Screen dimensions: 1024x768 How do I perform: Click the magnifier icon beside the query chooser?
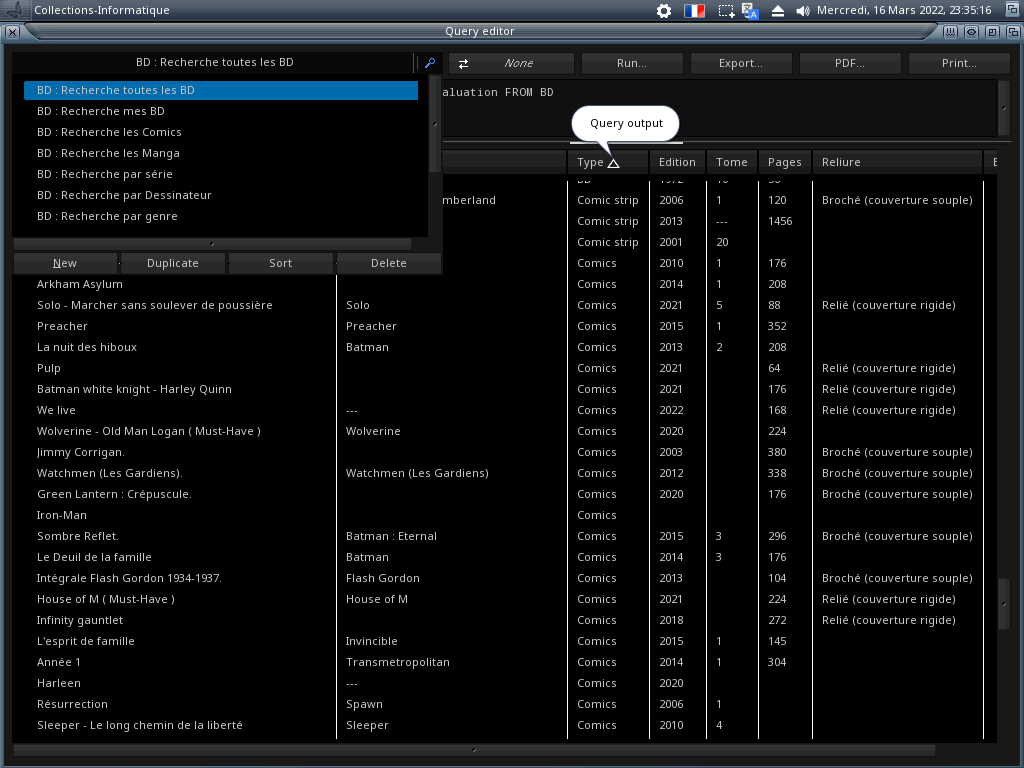tap(430, 63)
